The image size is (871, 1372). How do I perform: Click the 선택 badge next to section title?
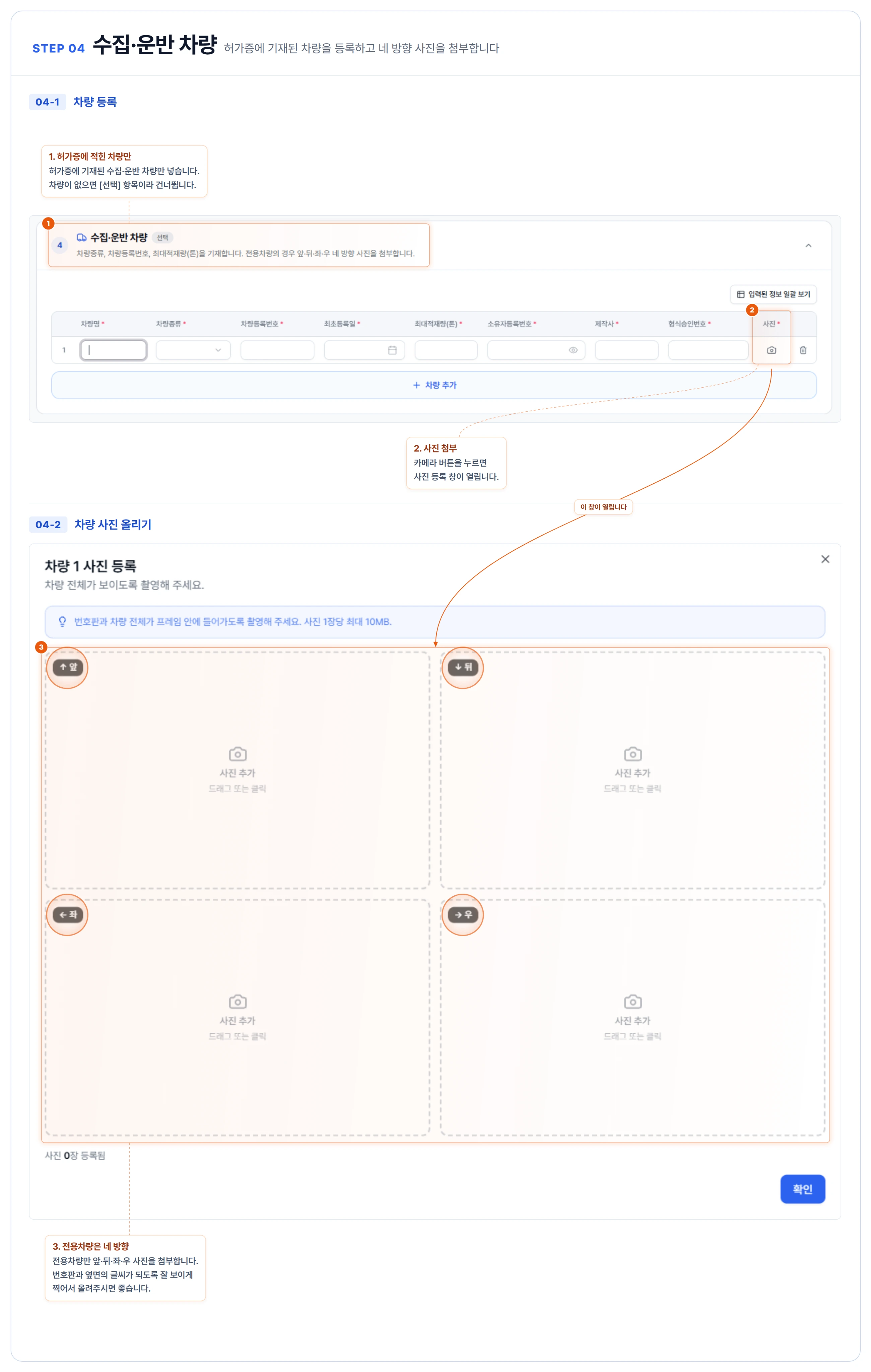point(162,237)
